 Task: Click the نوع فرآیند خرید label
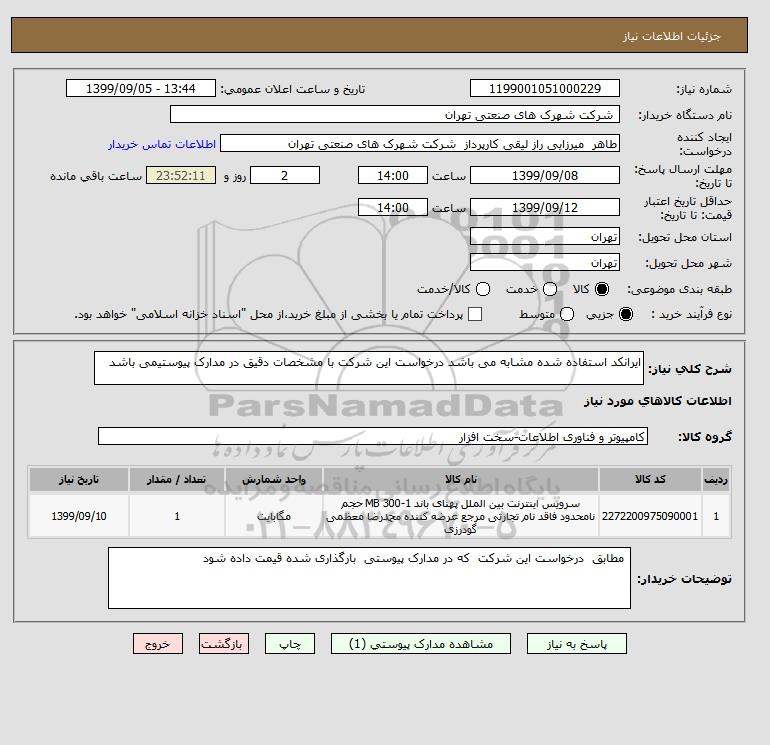(x=691, y=314)
